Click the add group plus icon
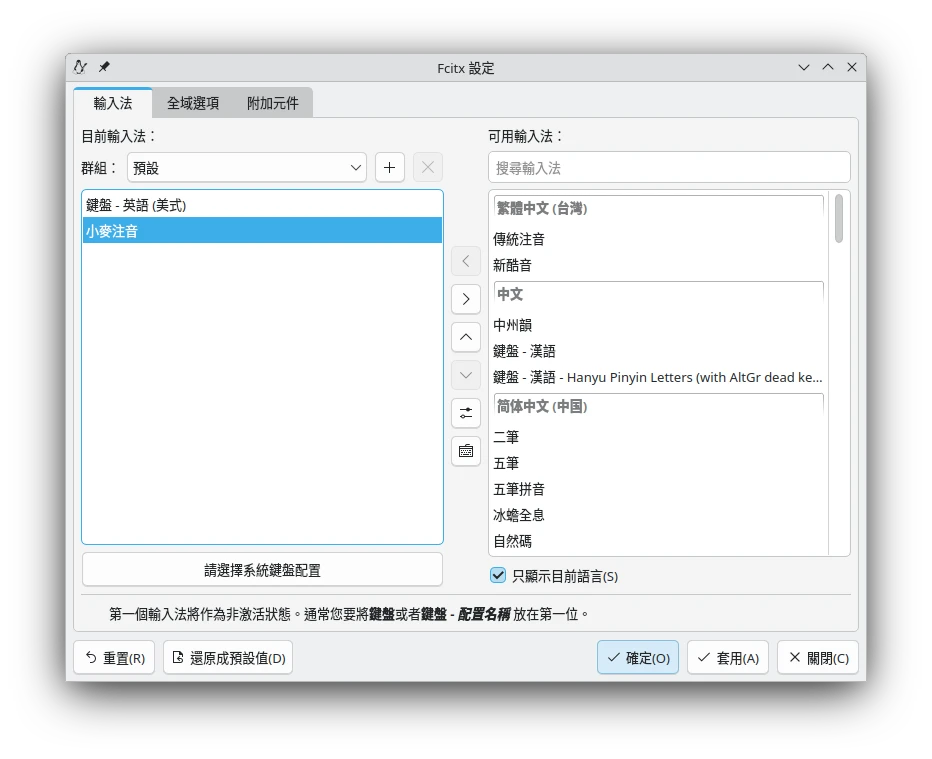The height and width of the screenshot is (759, 932). pos(390,168)
